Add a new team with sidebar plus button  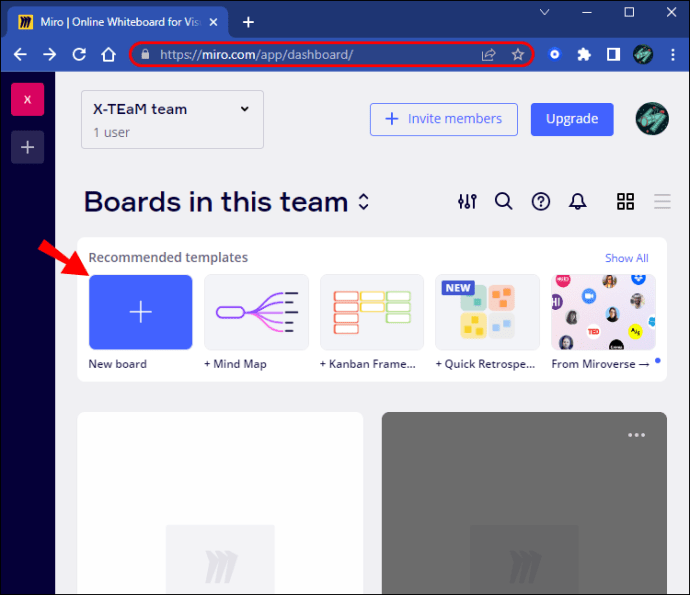pos(27,147)
